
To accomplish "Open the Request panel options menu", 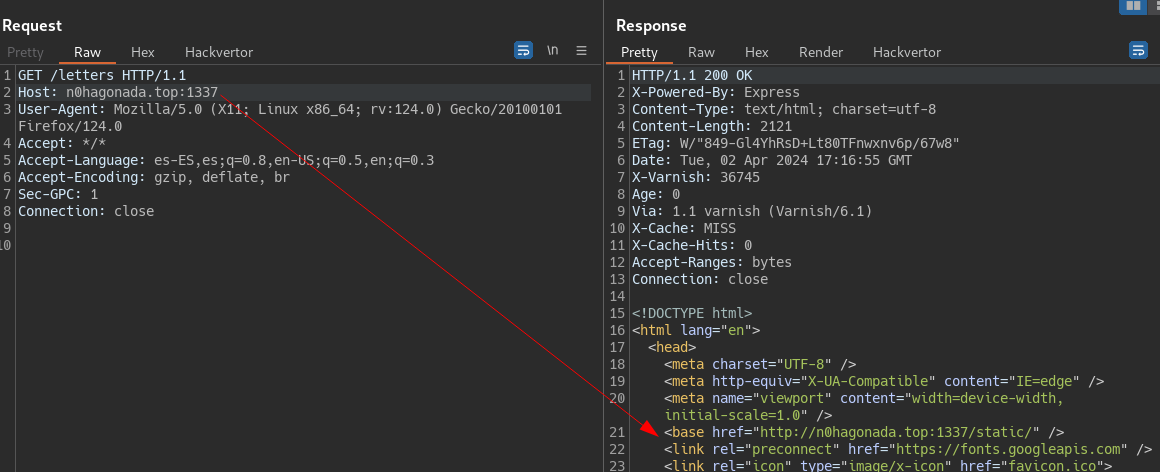I will (x=581, y=51).
